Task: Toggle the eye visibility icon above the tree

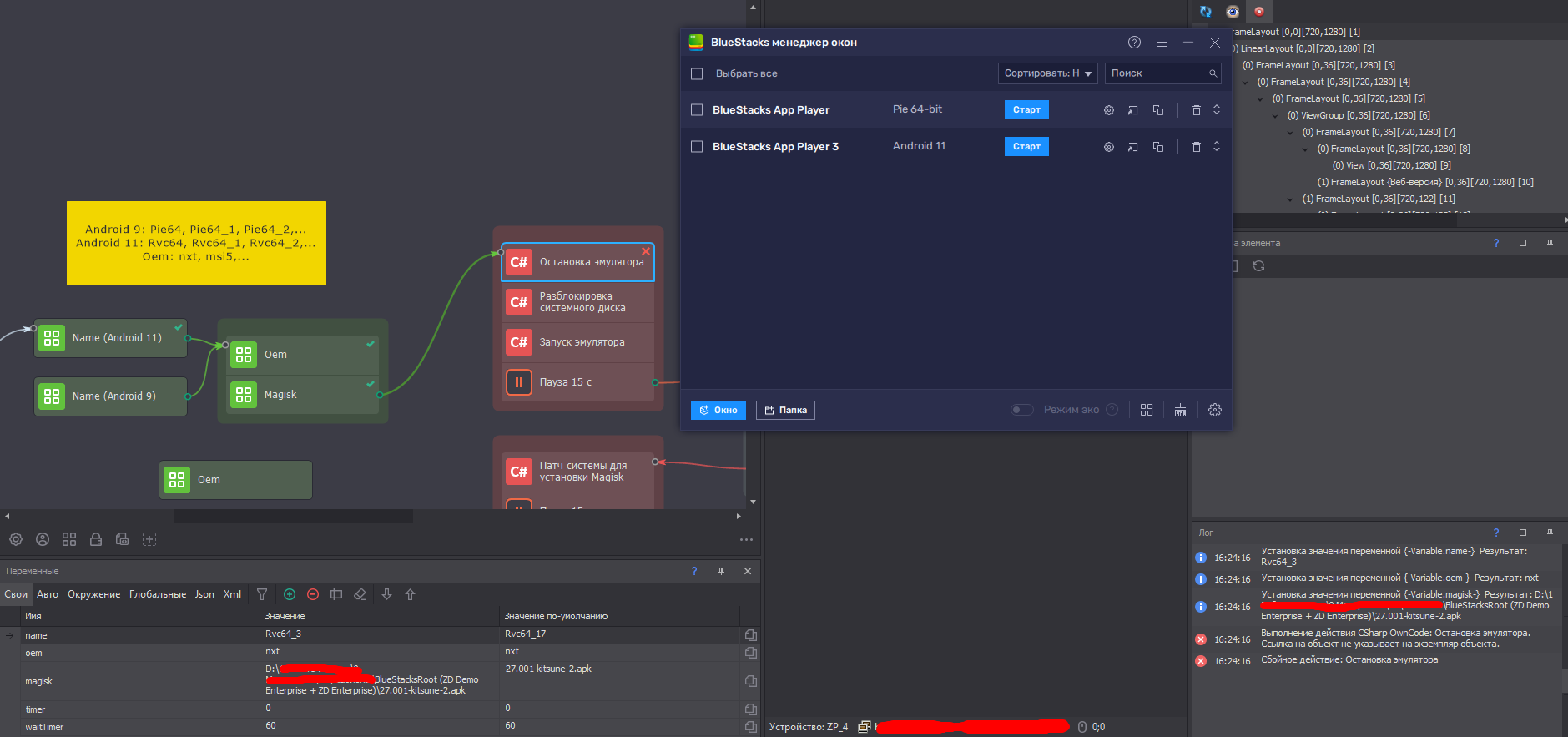Action: (1233, 11)
